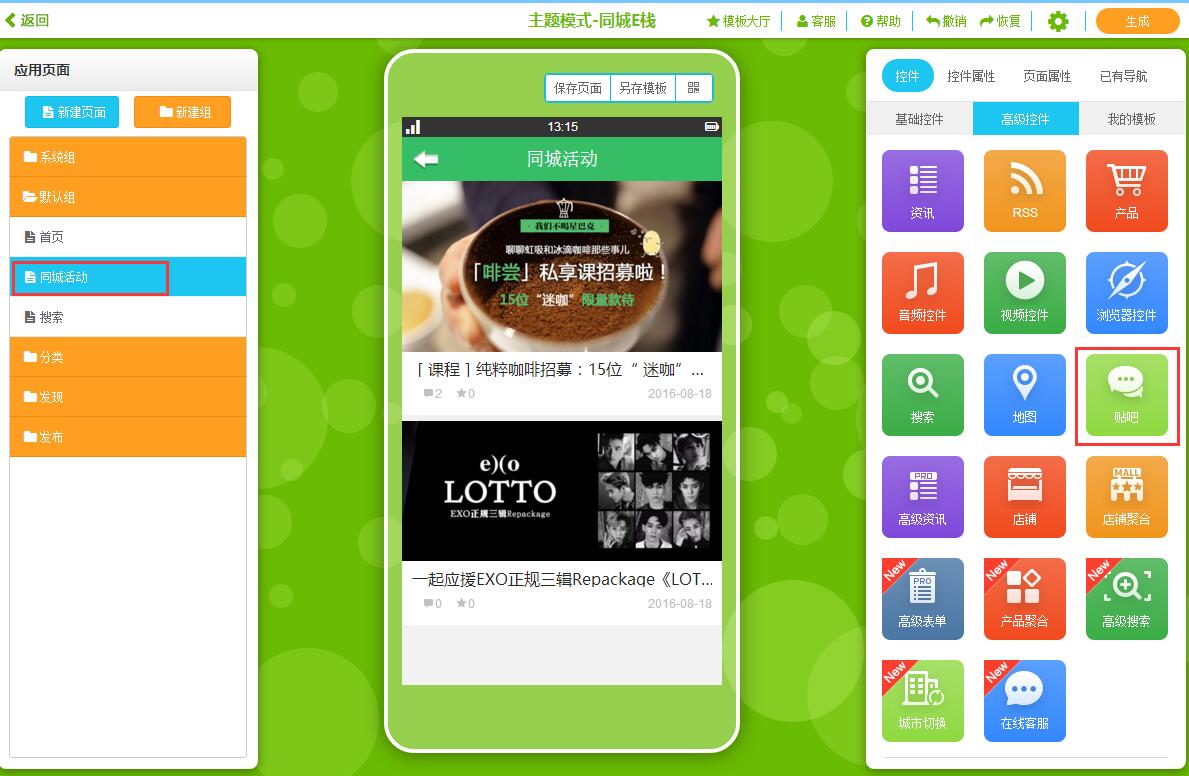1189x776 pixels.
Task: Click the 保存页面 button
Action: pyautogui.click(x=578, y=88)
